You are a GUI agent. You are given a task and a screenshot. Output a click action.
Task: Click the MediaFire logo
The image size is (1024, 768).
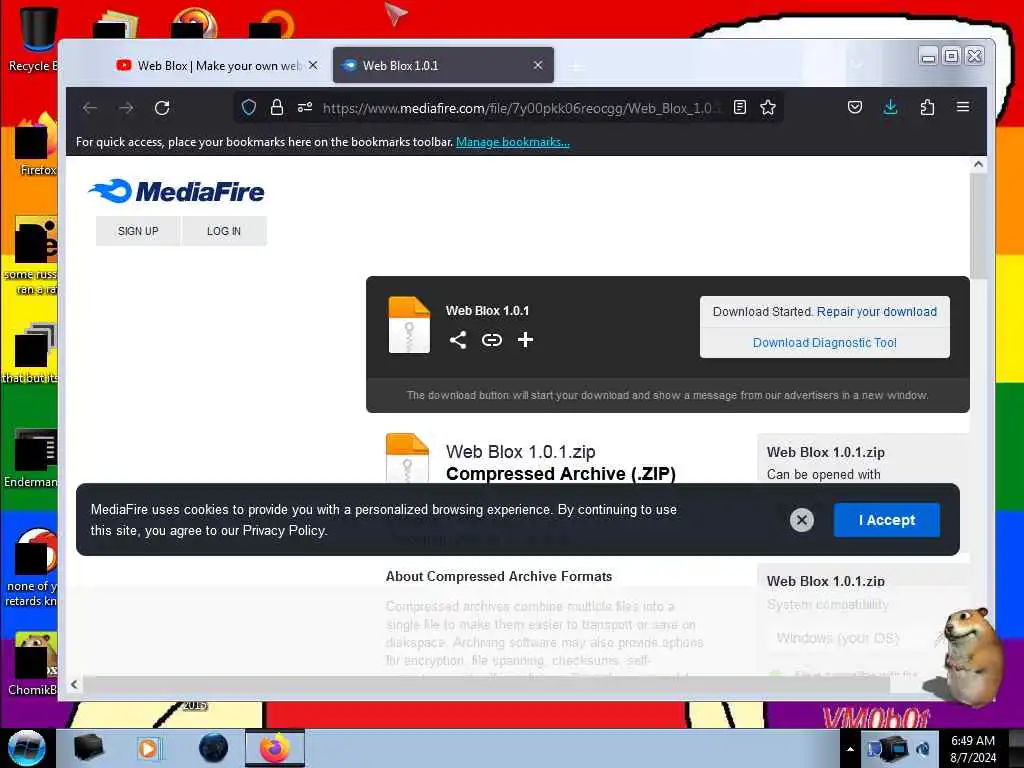point(176,191)
